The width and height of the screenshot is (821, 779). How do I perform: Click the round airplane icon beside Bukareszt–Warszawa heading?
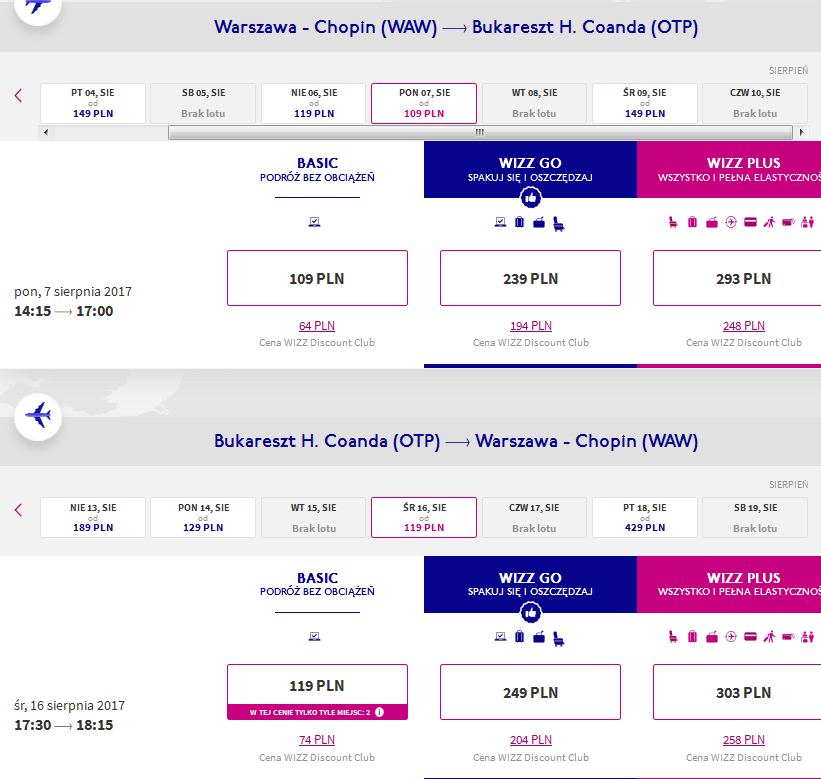point(38,416)
